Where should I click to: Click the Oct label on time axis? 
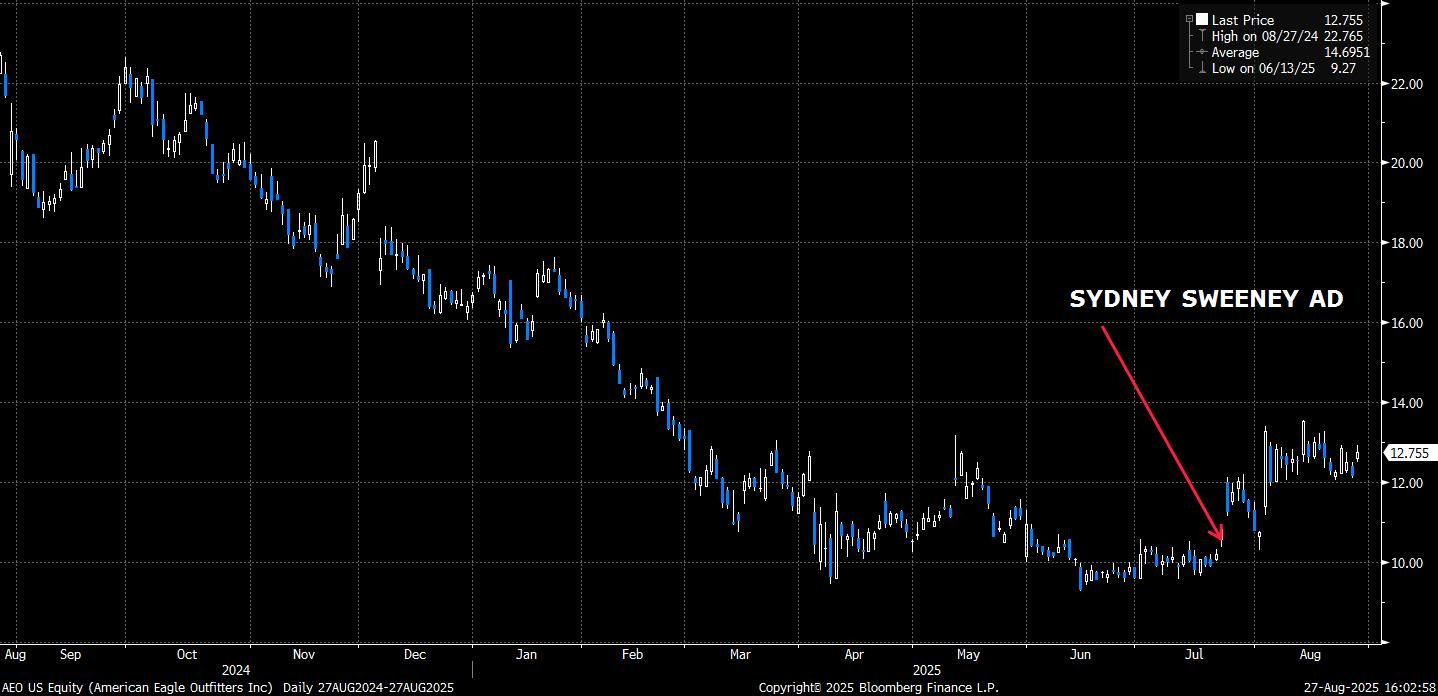pos(187,656)
